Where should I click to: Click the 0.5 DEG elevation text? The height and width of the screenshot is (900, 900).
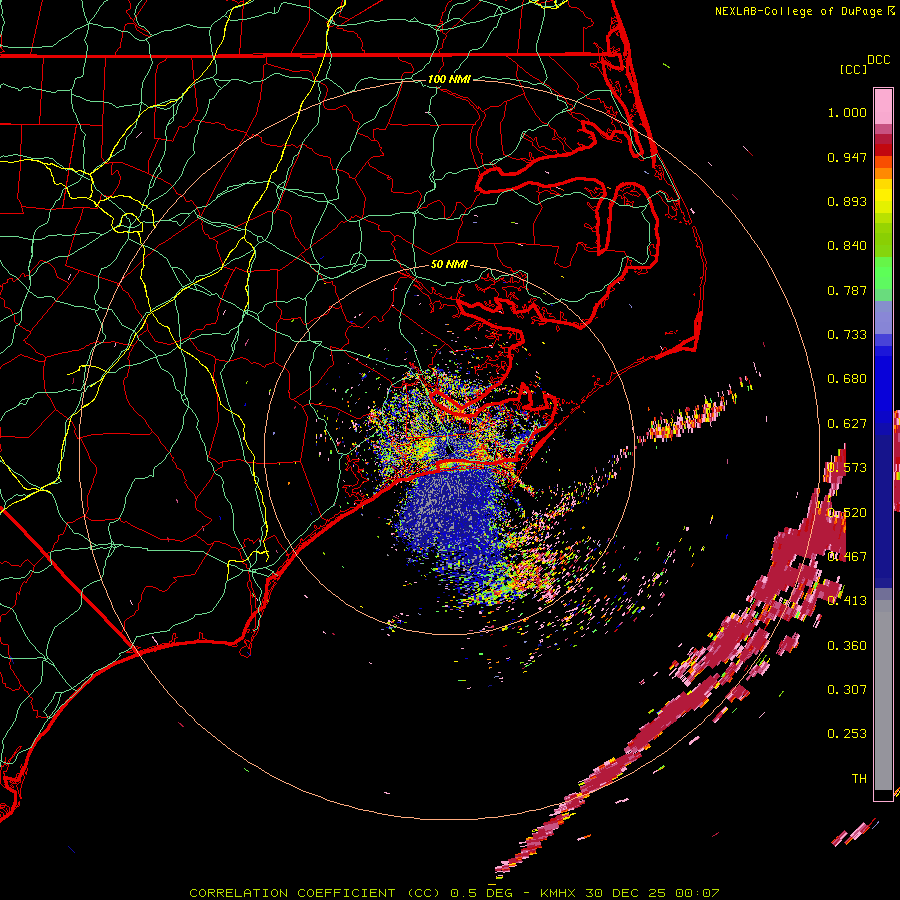point(480,893)
